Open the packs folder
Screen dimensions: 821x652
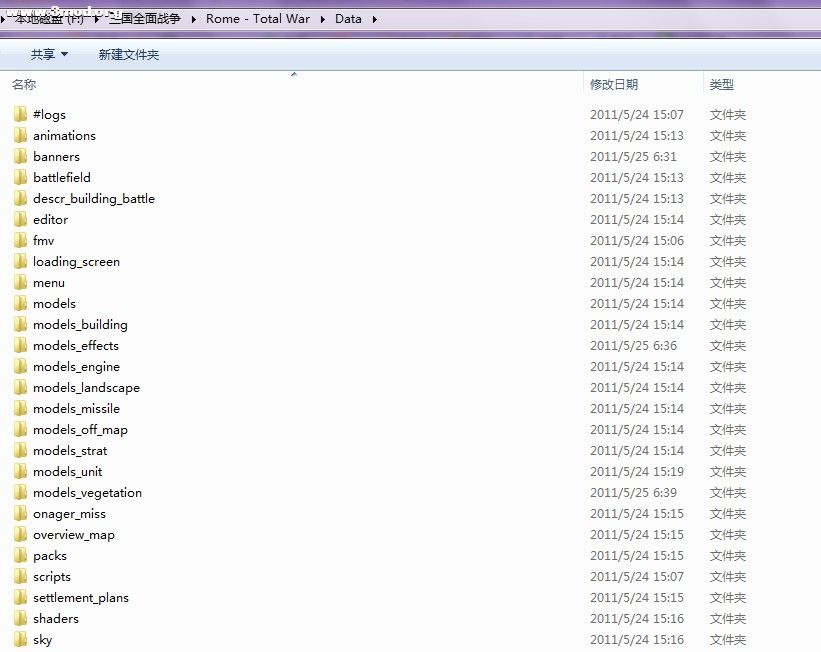50,555
